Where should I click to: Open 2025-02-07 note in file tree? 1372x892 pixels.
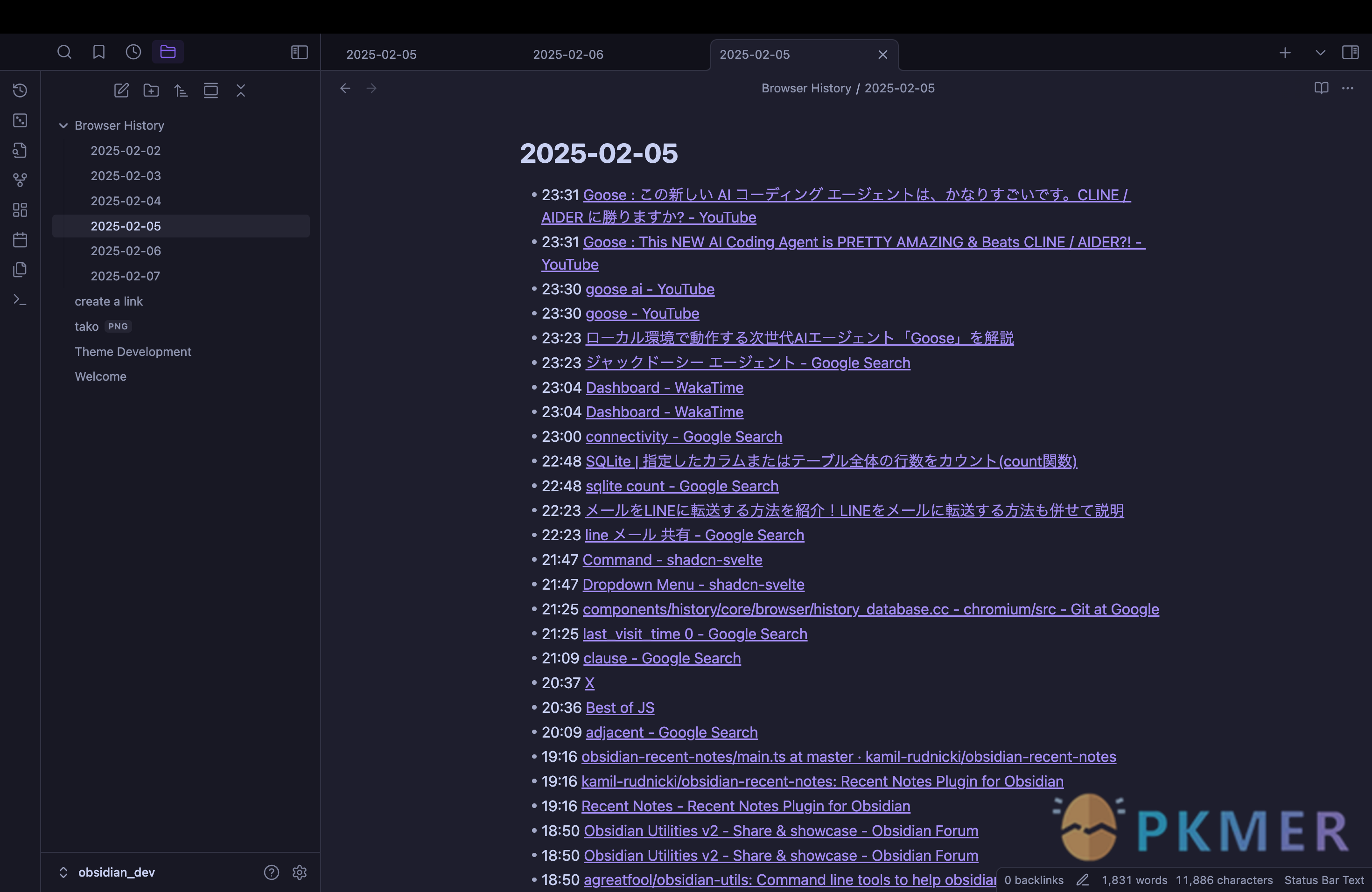pos(181,276)
